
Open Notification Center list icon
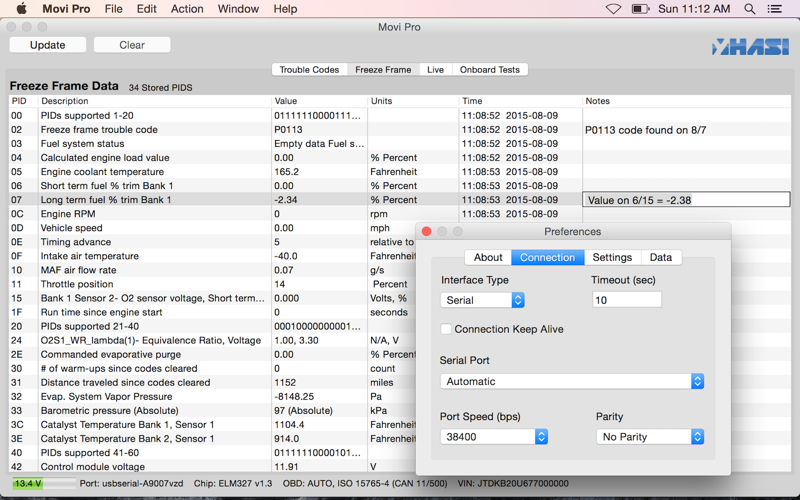click(774, 9)
